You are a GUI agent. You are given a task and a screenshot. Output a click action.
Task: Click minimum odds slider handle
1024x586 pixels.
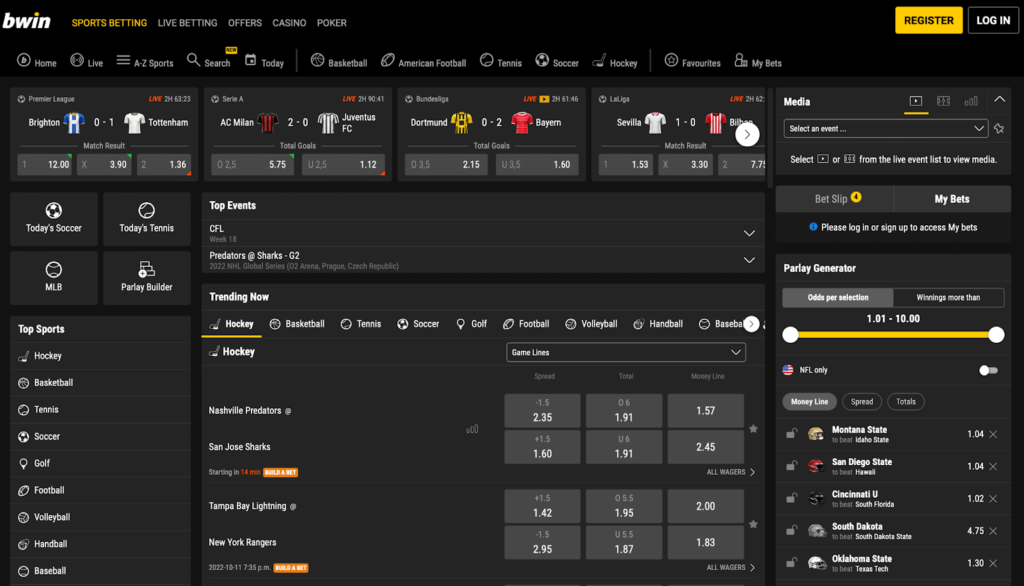pos(790,335)
